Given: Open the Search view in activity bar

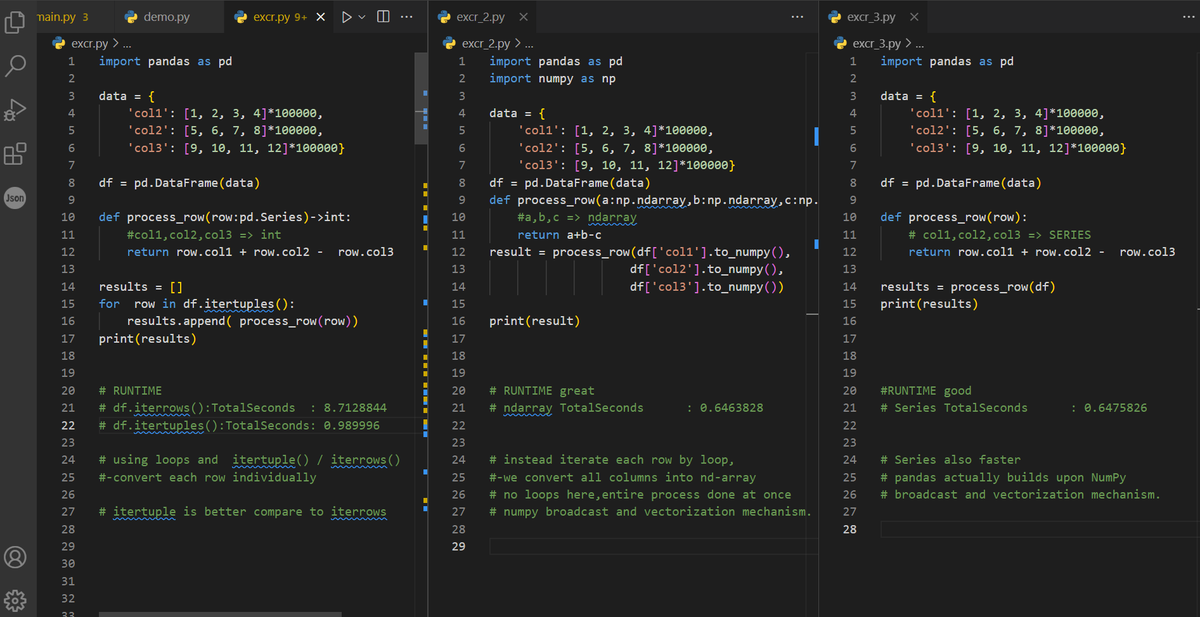Looking at the screenshot, I should [16, 66].
